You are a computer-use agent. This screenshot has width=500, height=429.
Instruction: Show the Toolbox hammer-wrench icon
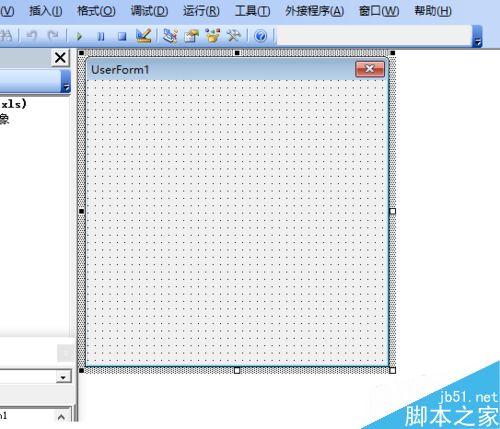click(234, 35)
